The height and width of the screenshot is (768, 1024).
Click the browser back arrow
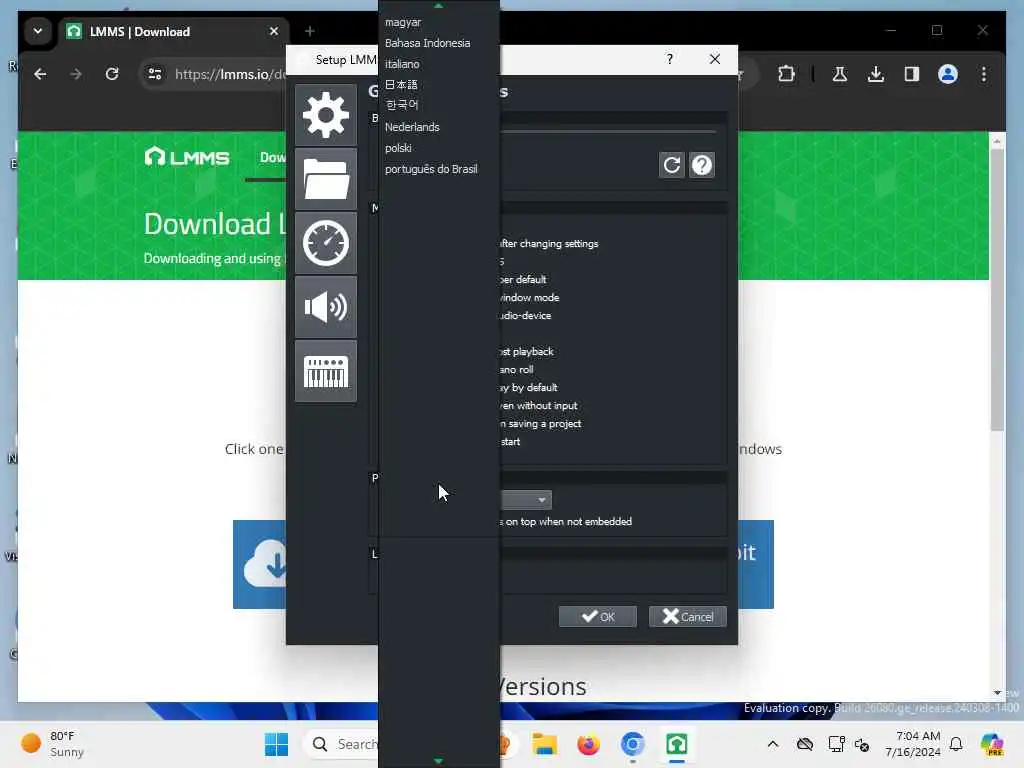click(40, 74)
